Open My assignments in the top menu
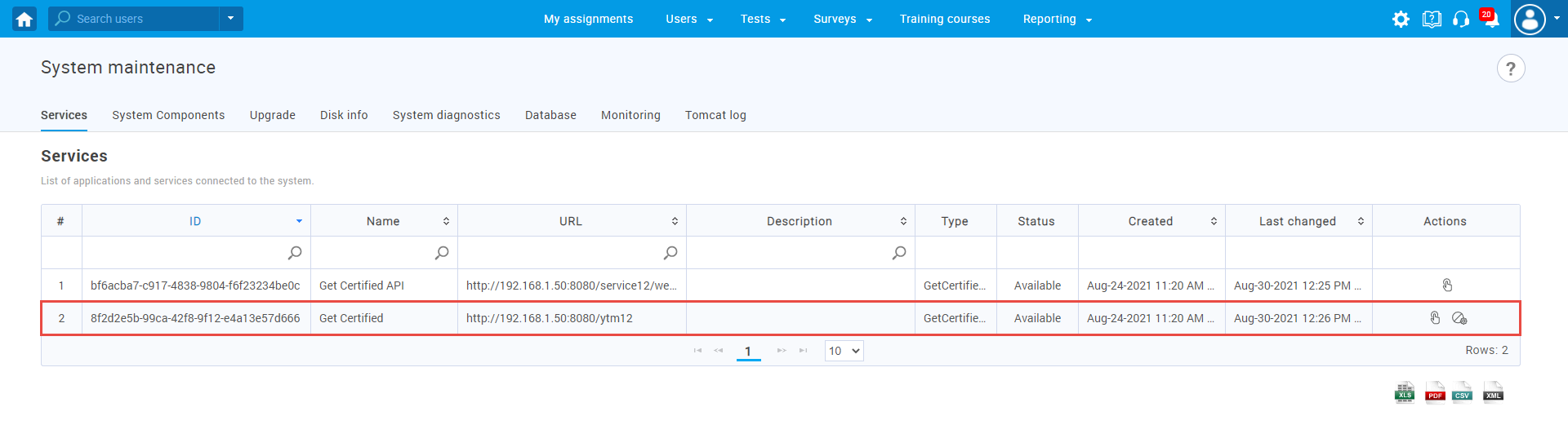This screenshot has height=425, width=1568. click(x=588, y=19)
